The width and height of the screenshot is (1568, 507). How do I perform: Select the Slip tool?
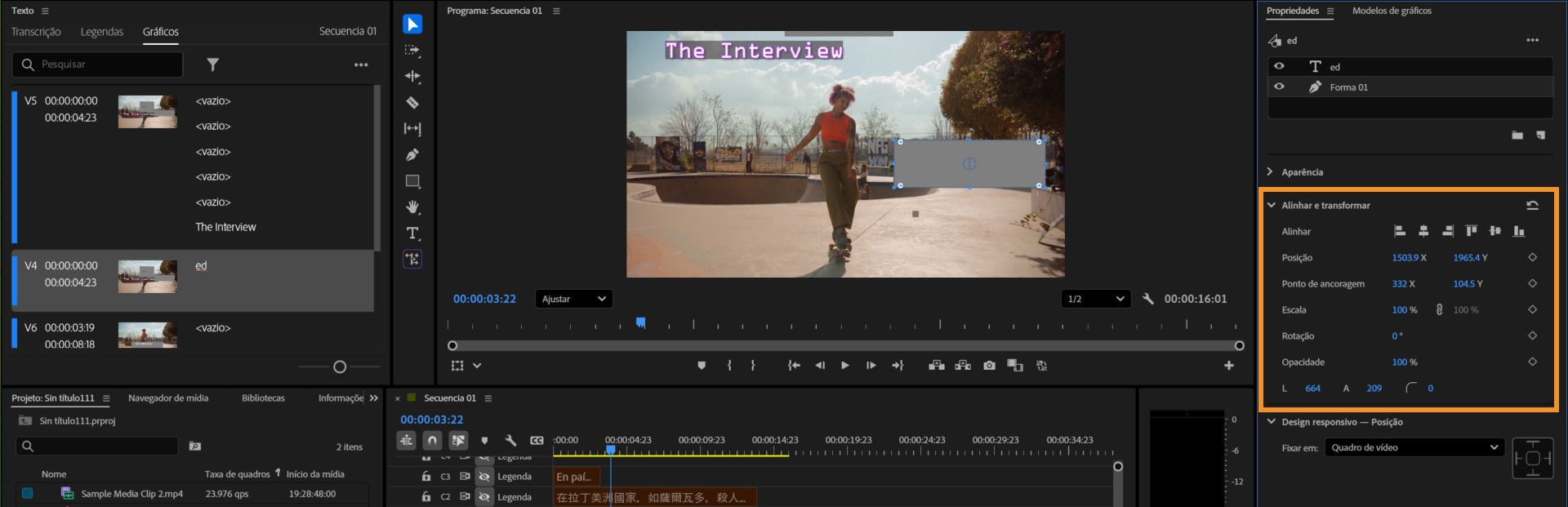[412, 129]
